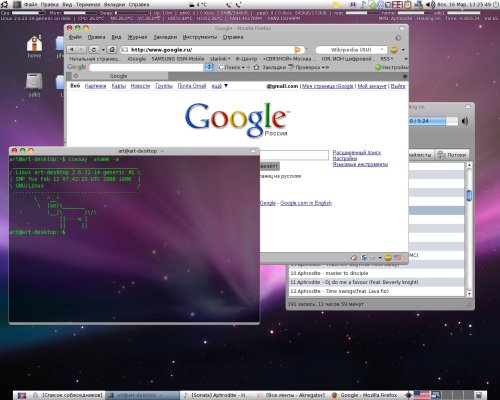Click the Firefox Back arrow button
500x400 pixels.
click(x=71, y=50)
